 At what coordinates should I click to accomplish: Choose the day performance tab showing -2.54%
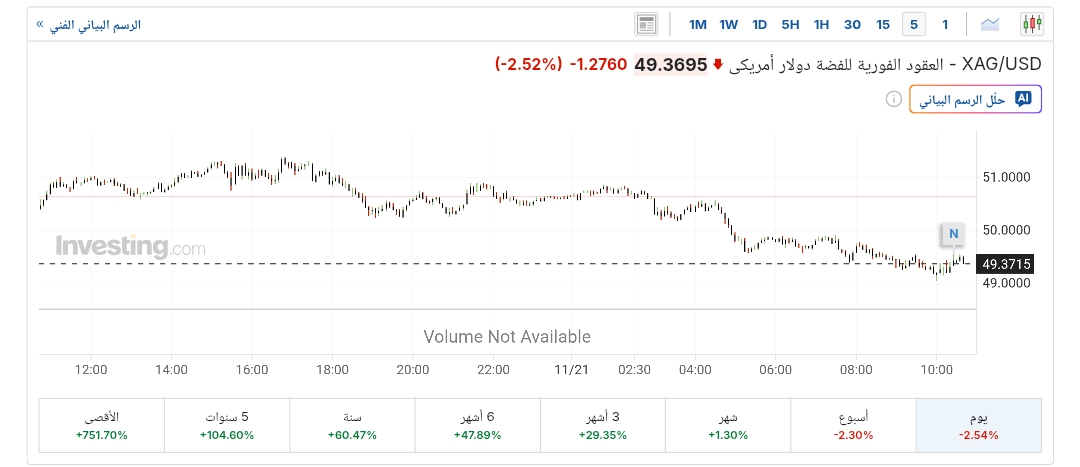click(978, 426)
